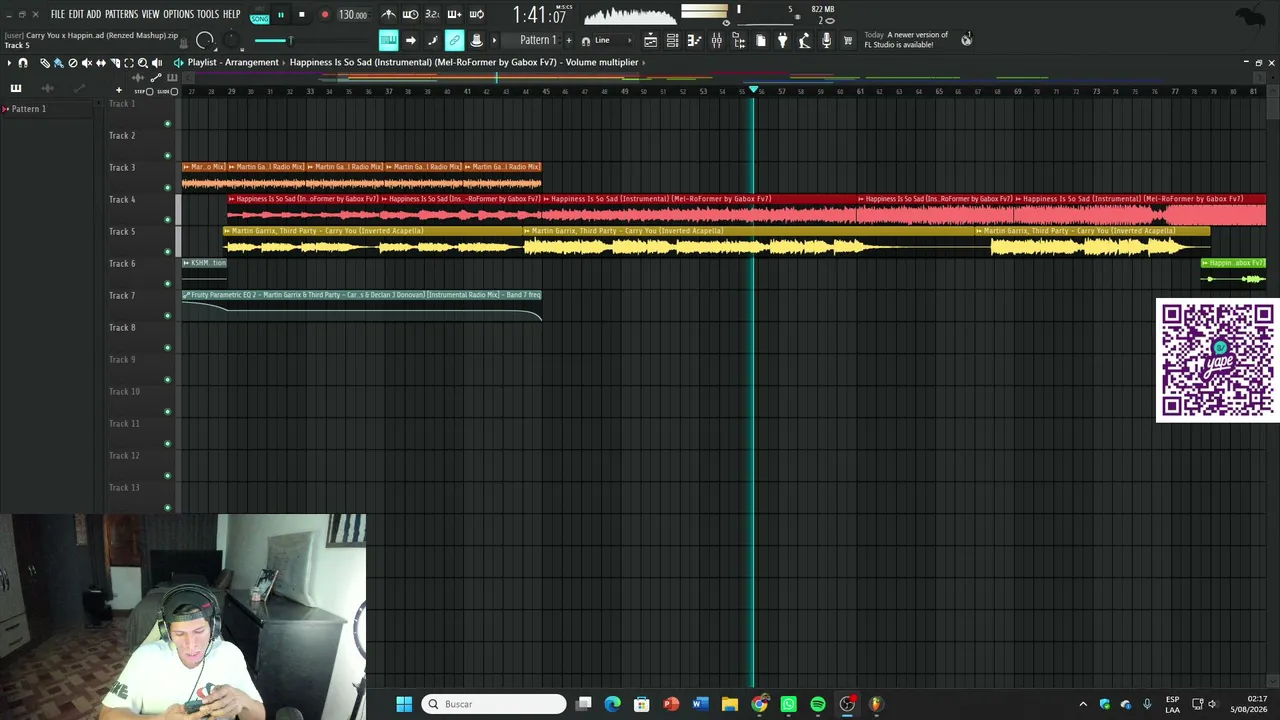Click the newer version available notification
This screenshot has width=1280, height=720.
tap(906, 40)
